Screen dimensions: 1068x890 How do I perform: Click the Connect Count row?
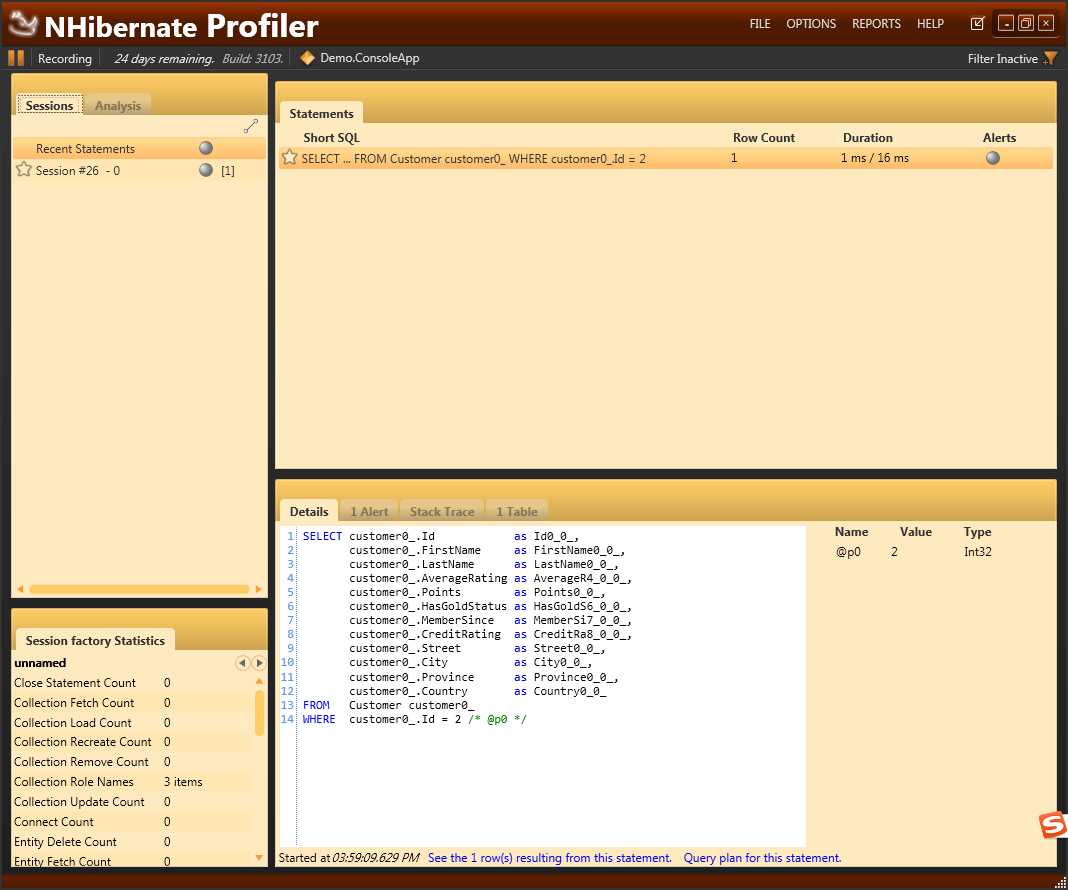(x=133, y=821)
